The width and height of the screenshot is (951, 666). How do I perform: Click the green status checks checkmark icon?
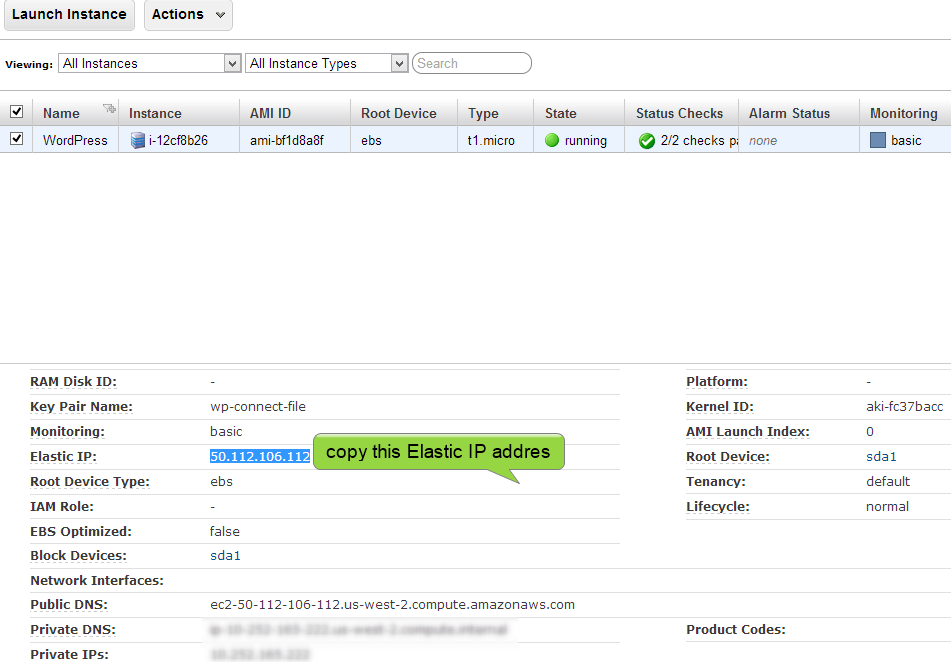[647, 141]
